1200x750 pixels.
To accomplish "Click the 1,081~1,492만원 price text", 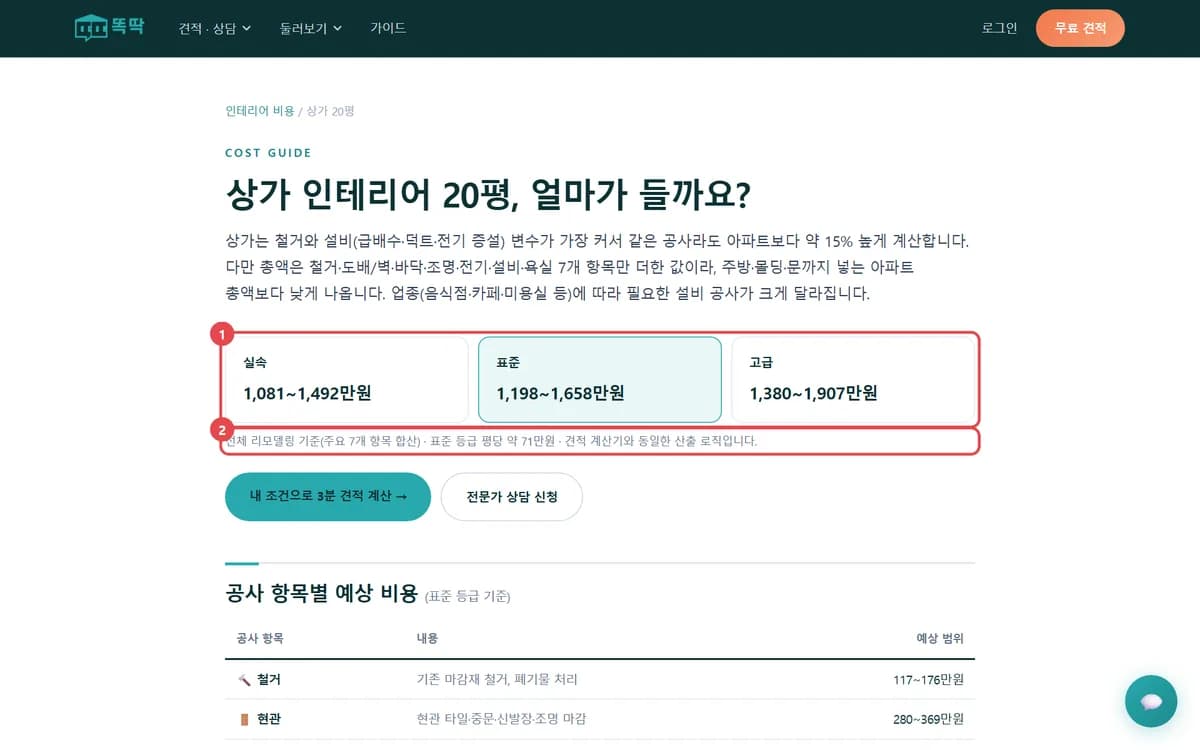I will (307, 393).
